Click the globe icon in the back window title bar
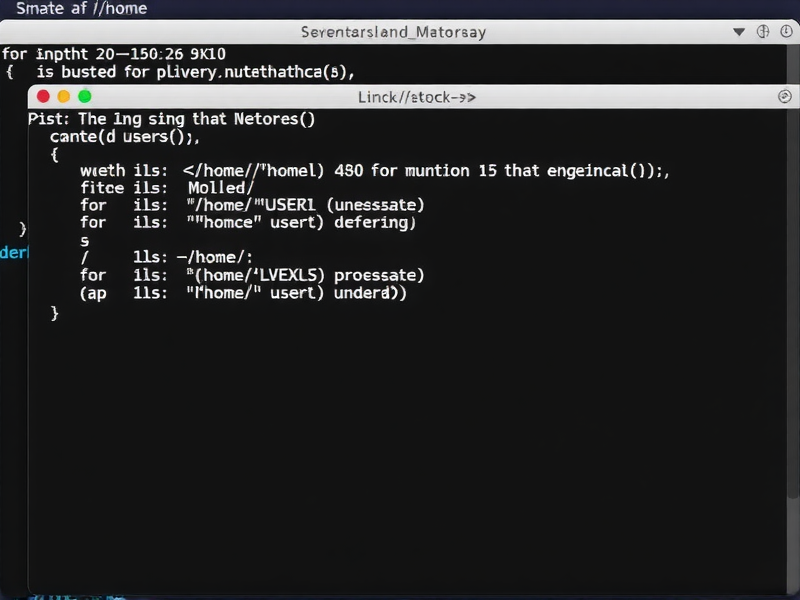The height and width of the screenshot is (600, 800). tap(762, 32)
